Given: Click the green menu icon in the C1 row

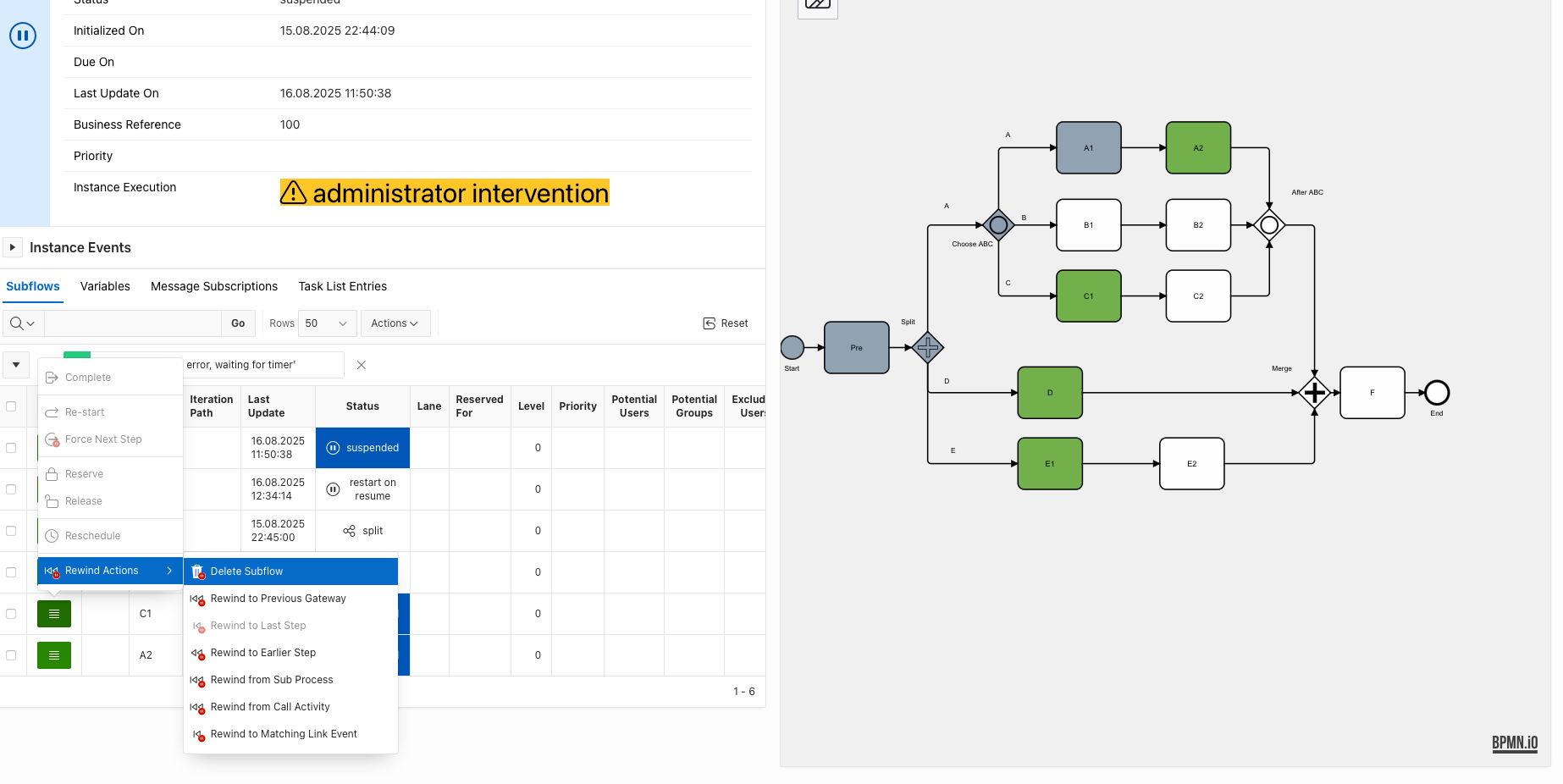Looking at the screenshot, I should [54, 614].
